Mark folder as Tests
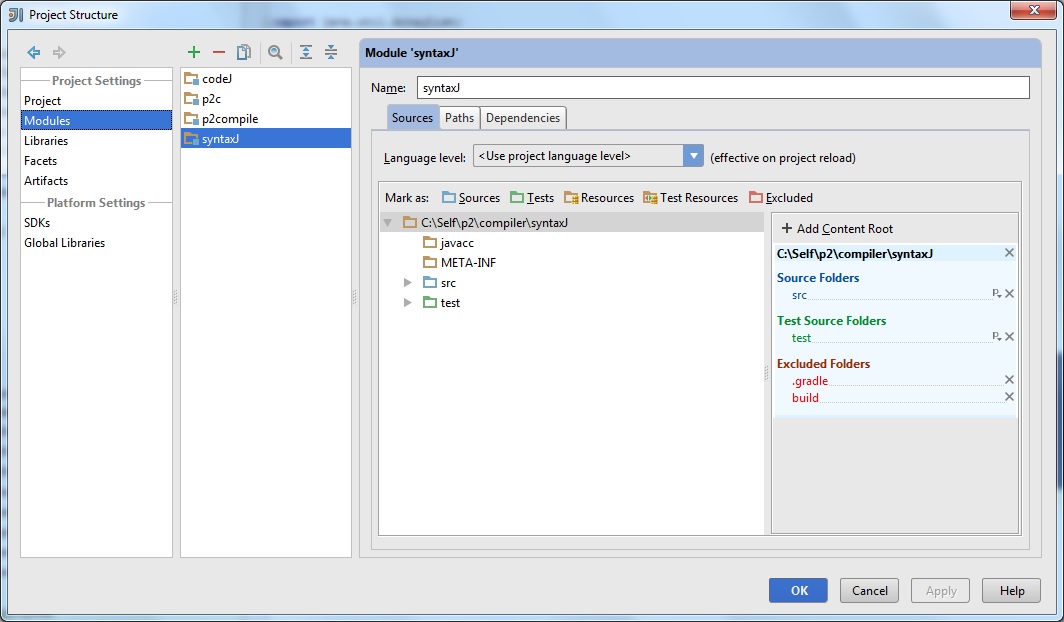Viewport: 1064px width, 622px height. [x=531, y=198]
